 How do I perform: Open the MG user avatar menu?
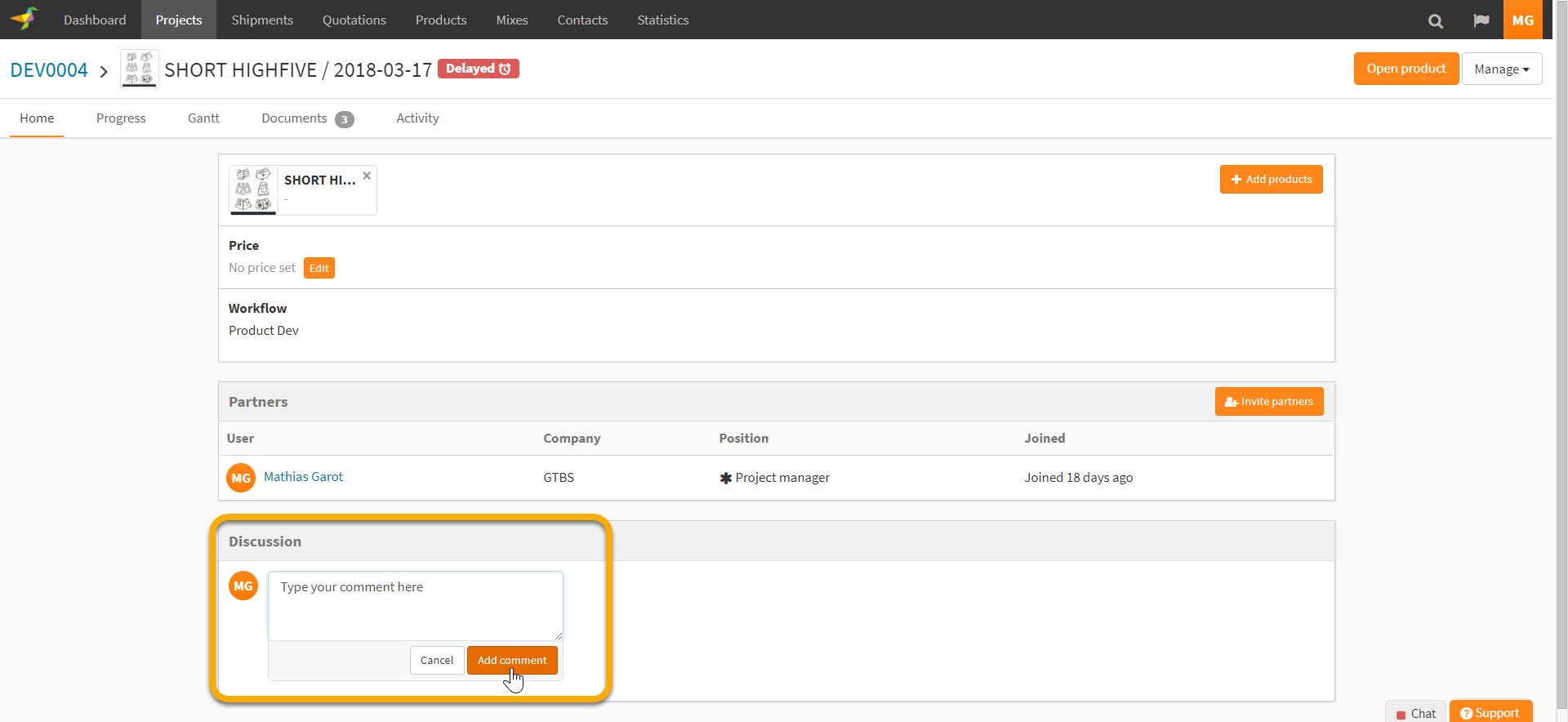click(x=1522, y=20)
